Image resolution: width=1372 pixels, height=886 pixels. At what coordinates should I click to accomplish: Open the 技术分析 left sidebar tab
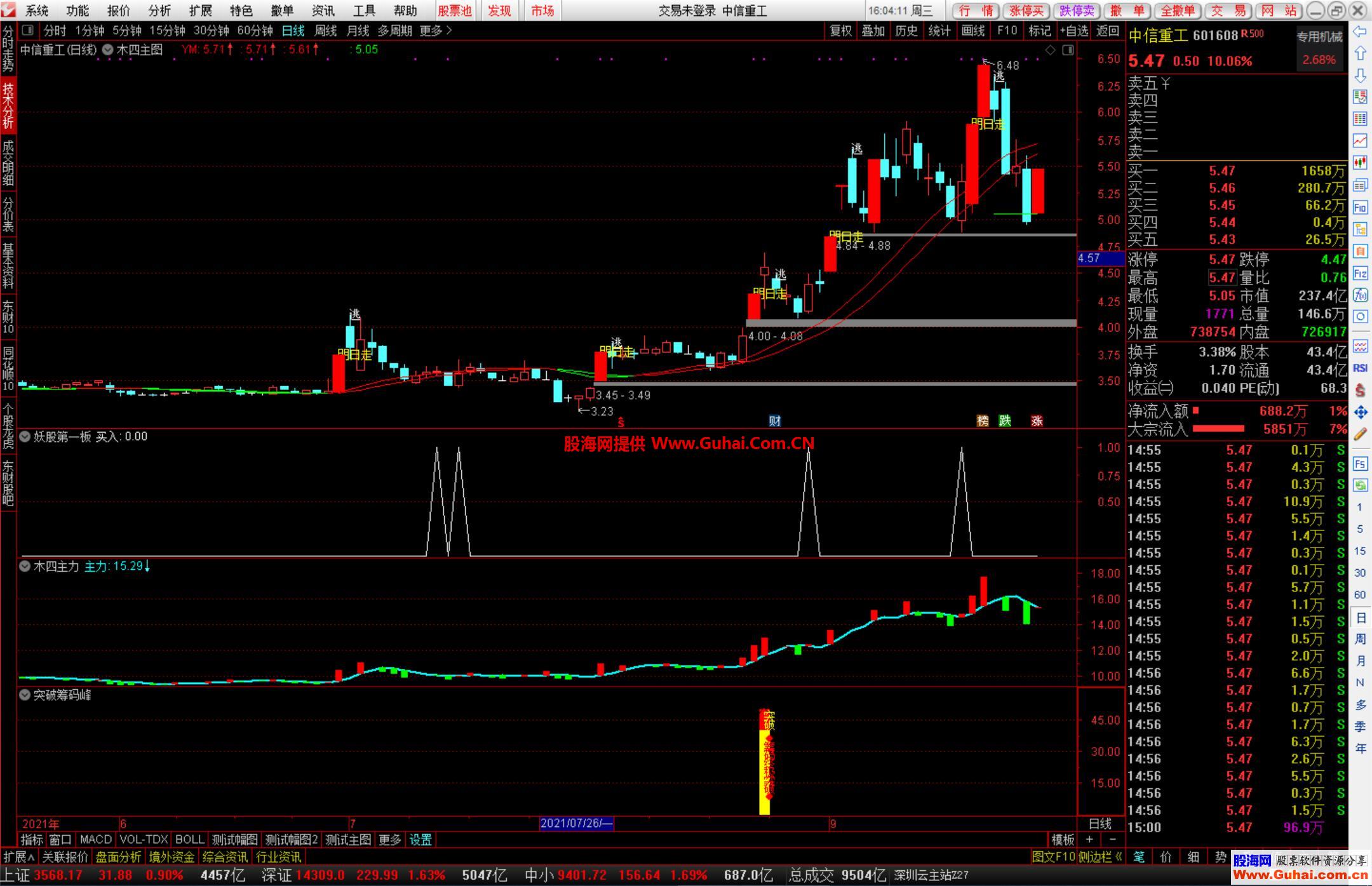pyautogui.click(x=8, y=106)
